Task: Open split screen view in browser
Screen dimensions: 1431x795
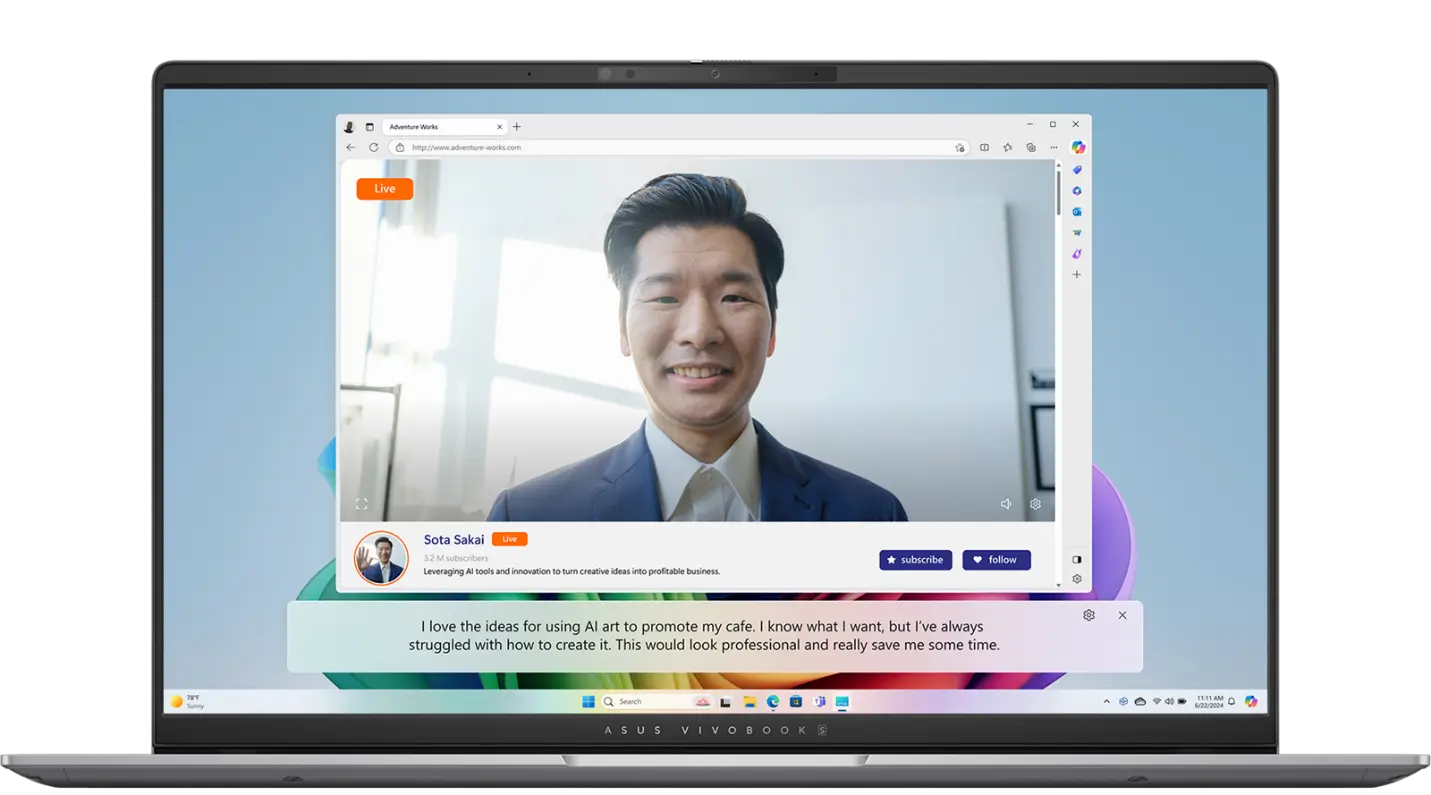Action: tap(984, 147)
